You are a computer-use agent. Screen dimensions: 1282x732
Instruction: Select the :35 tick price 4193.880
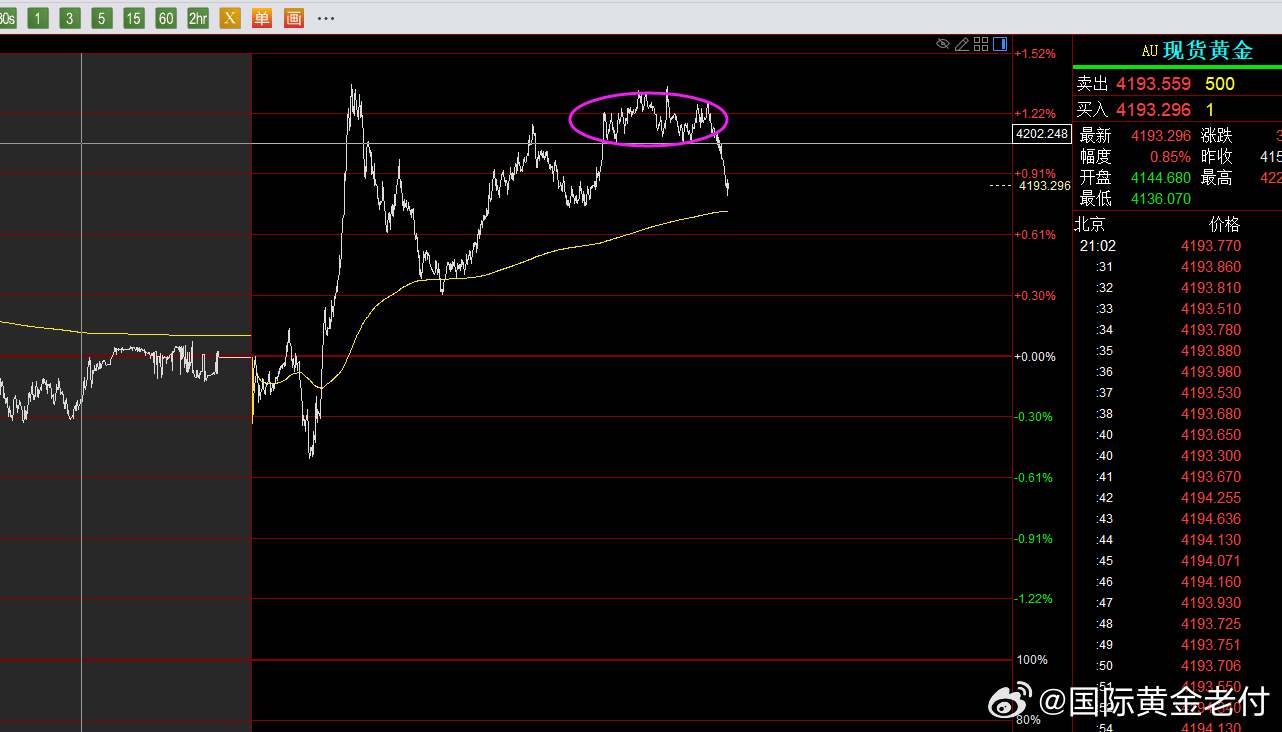click(1211, 351)
